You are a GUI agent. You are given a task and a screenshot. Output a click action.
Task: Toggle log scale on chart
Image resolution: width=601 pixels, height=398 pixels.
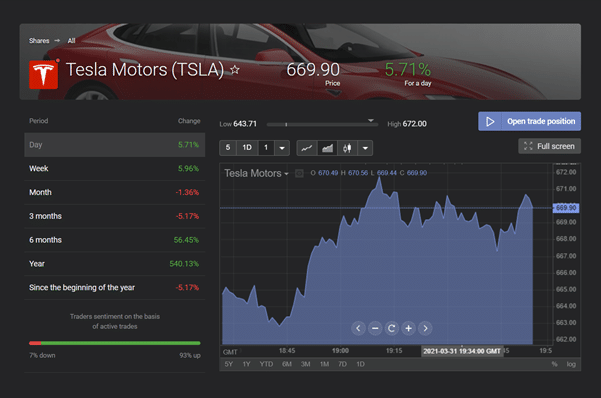pyautogui.click(x=571, y=364)
